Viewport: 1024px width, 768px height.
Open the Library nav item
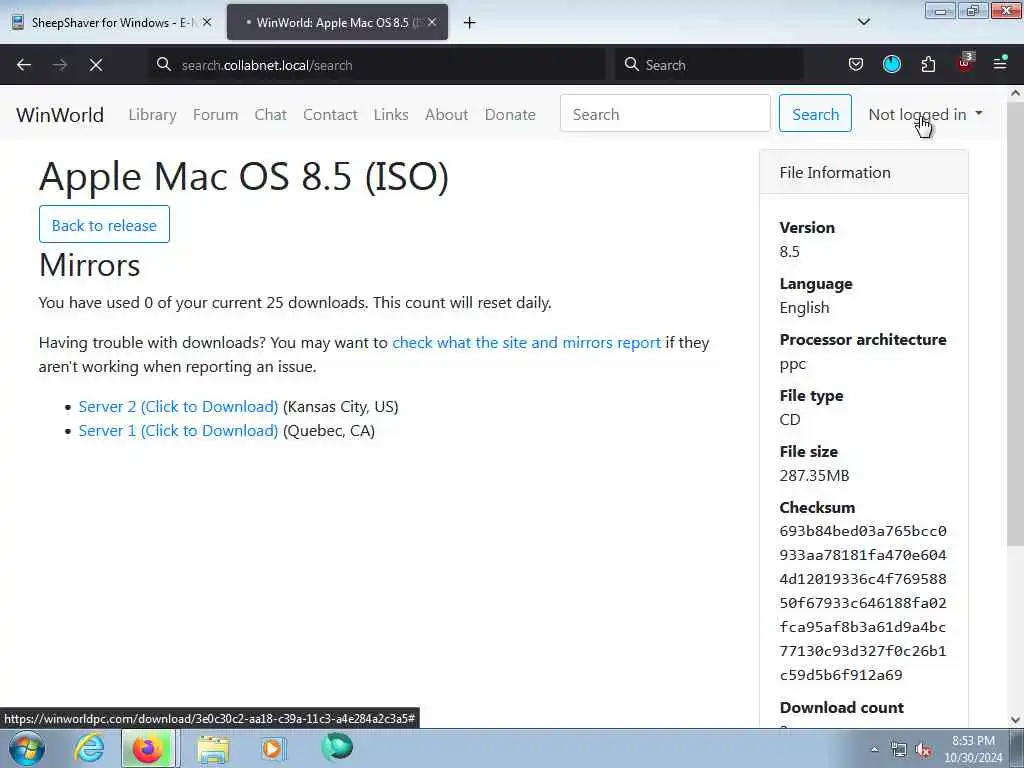coord(152,114)
